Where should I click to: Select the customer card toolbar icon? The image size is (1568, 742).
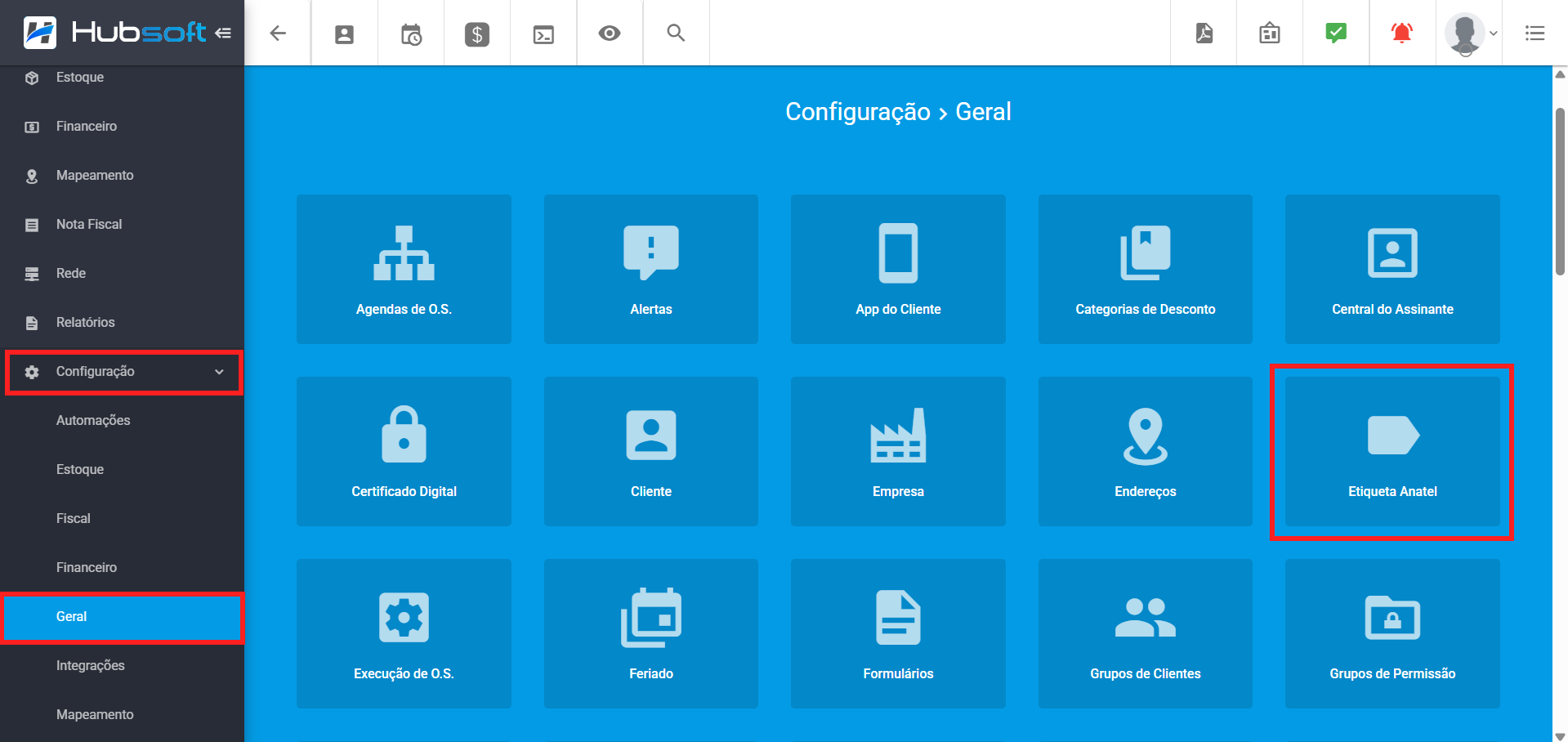[x=344, y=33]
